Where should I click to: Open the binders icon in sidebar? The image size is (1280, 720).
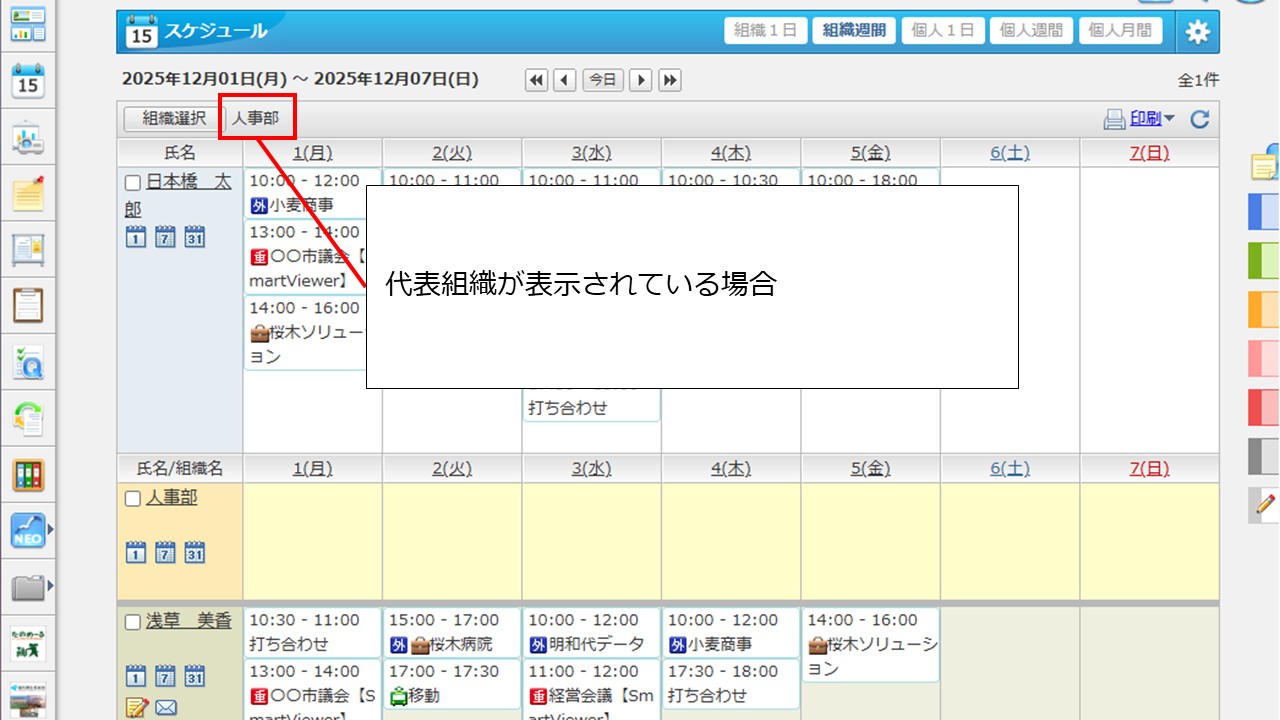28,474
